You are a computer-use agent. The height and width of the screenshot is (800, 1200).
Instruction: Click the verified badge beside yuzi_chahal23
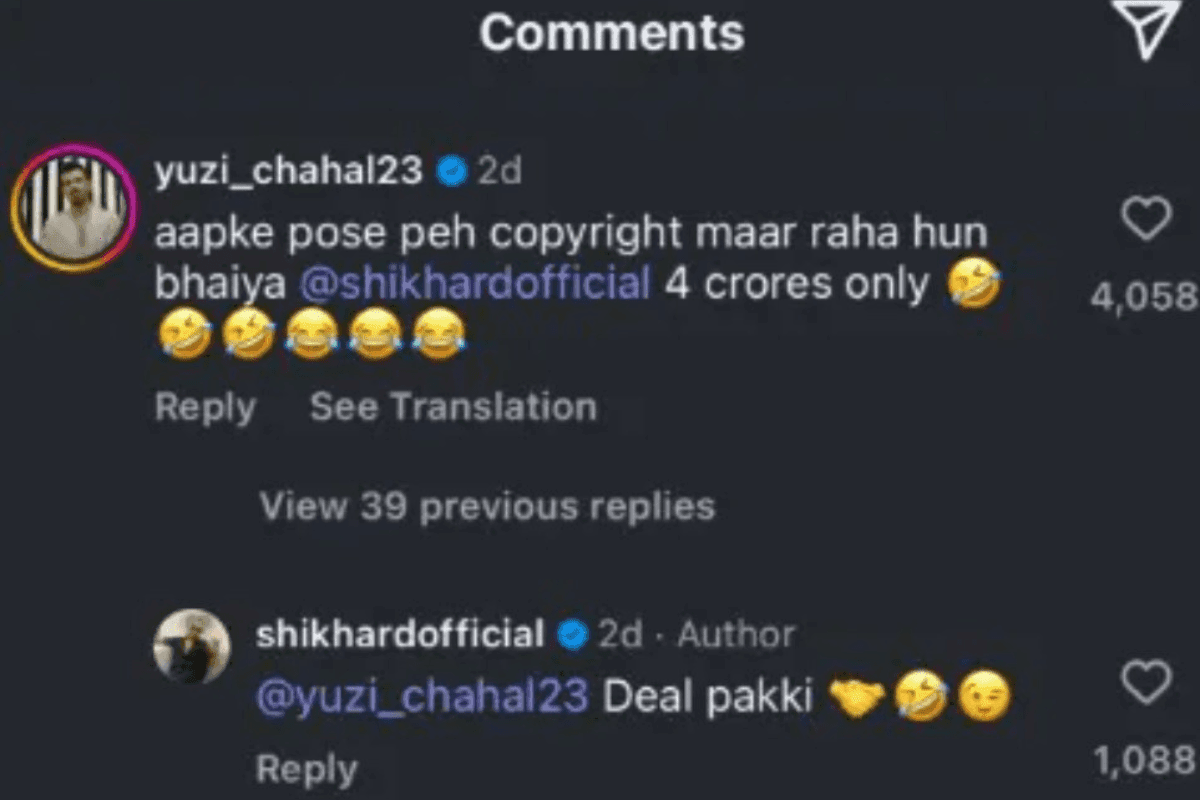(x=453, y=173)
